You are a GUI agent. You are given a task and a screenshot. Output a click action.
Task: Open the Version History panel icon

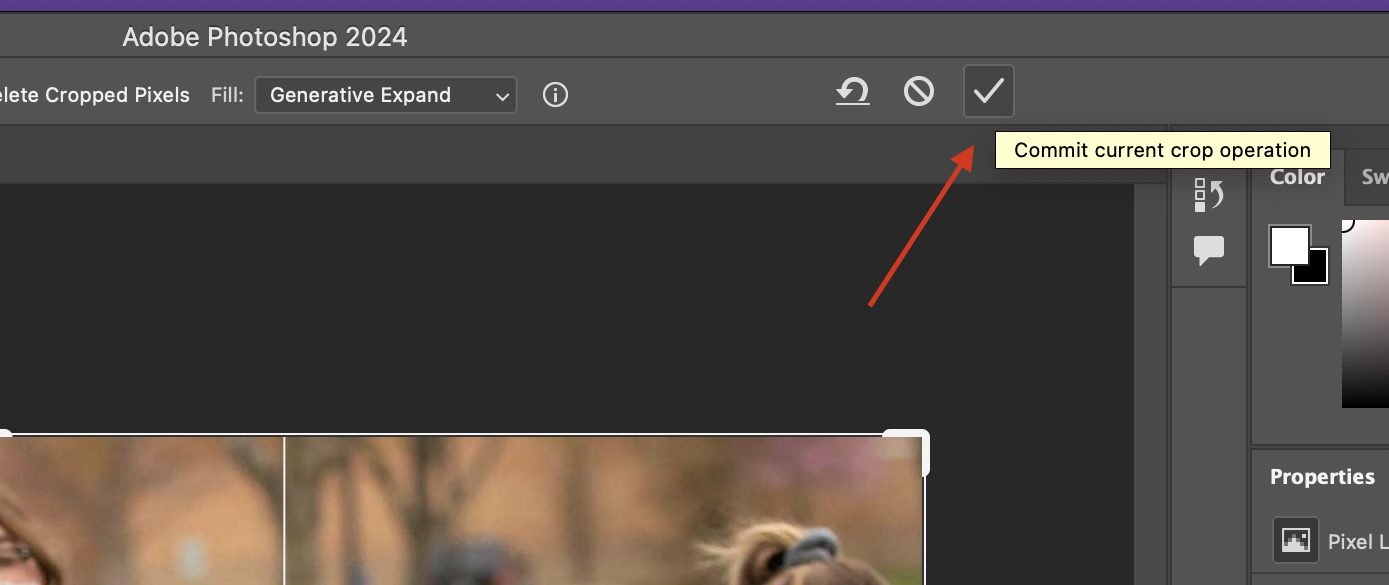1208,194
